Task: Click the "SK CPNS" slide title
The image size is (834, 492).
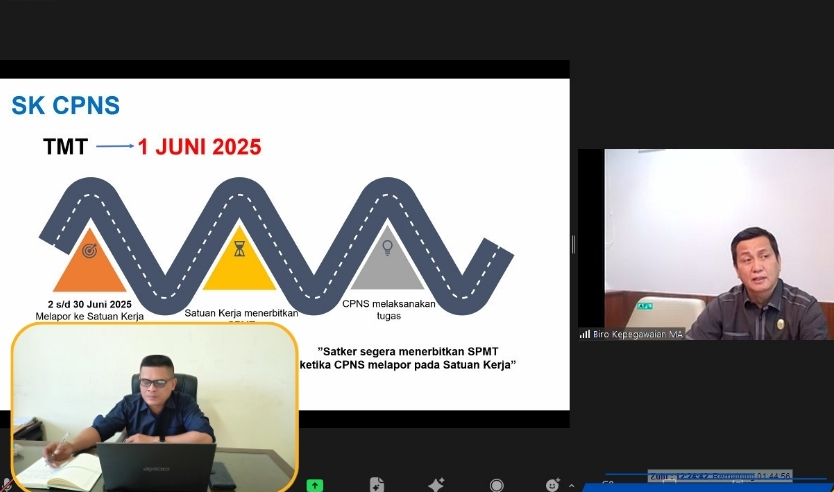Action: click(66, 105)
